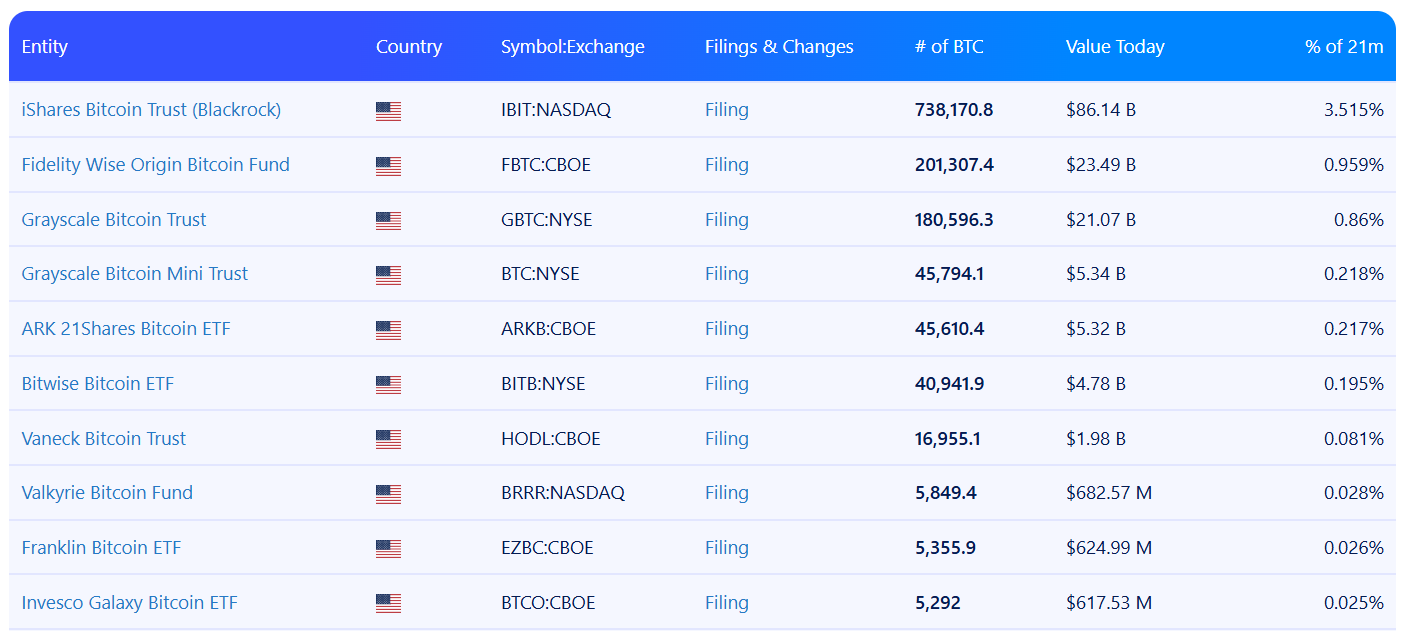Screen dimensions: 1412x631
Task: Open Invesco Galaxy Bitcoin ETF entity link
Action: tap(129, 603)
